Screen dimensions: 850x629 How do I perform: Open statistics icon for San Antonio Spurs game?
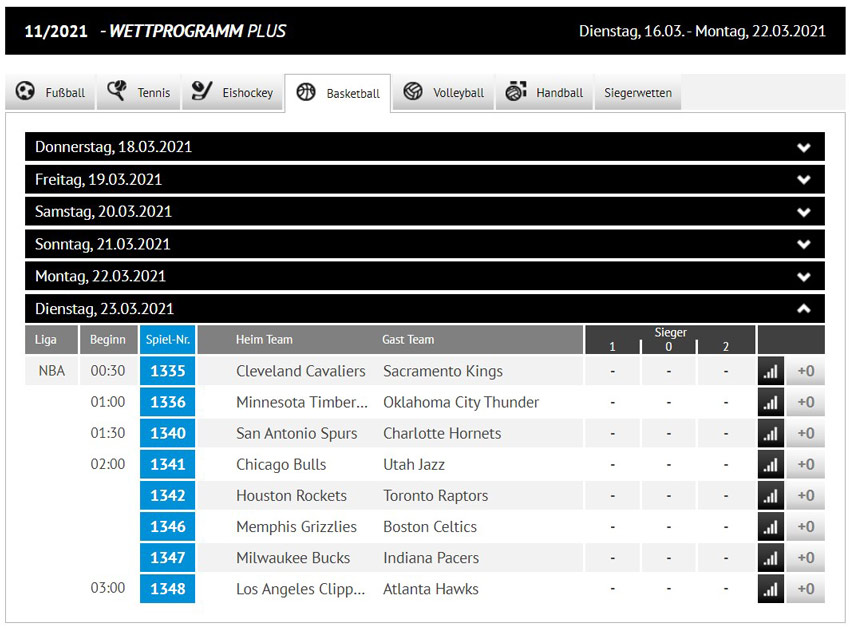[770, 433]
